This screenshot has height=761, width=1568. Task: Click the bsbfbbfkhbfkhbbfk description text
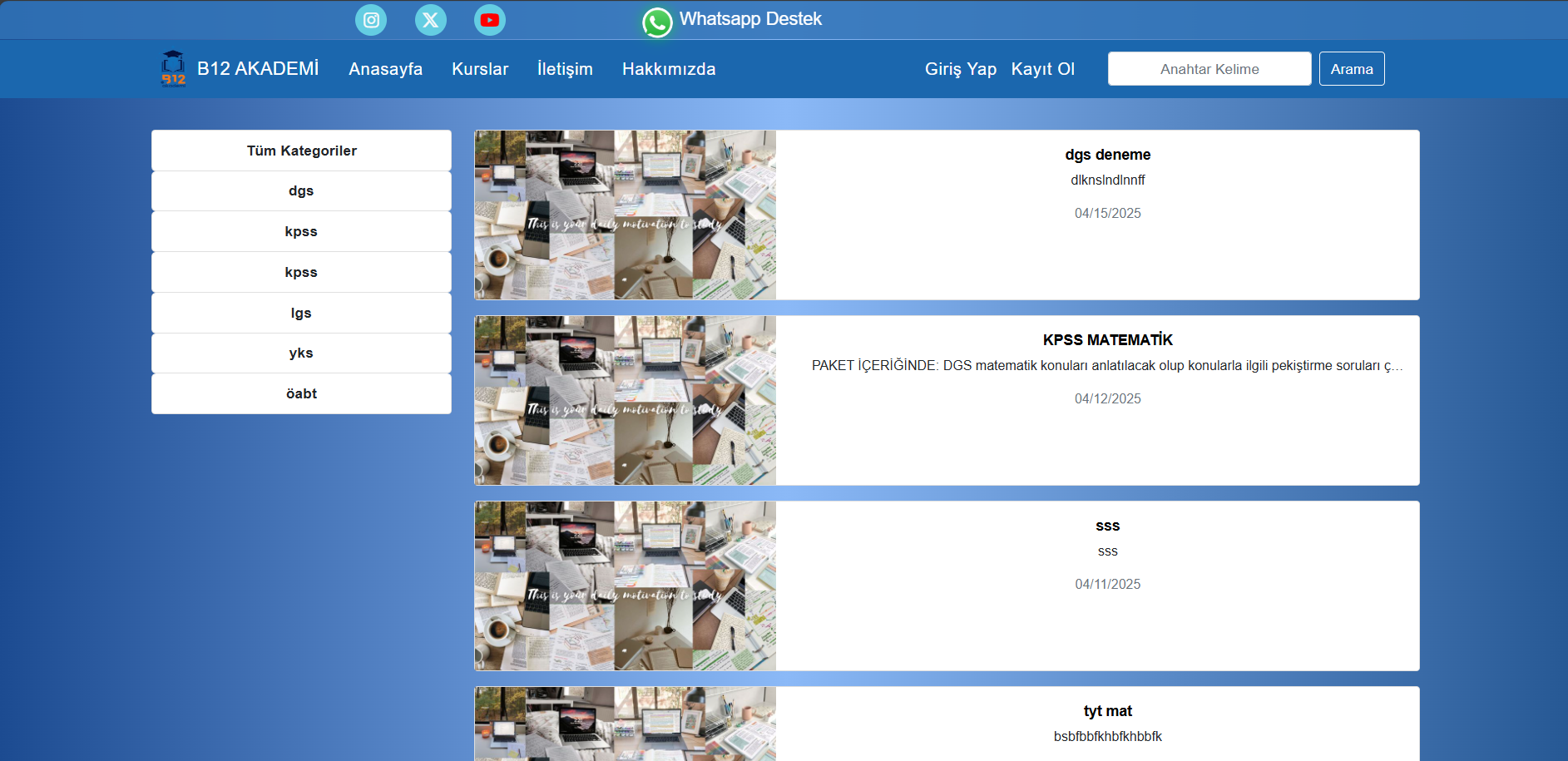(1108, 737)
